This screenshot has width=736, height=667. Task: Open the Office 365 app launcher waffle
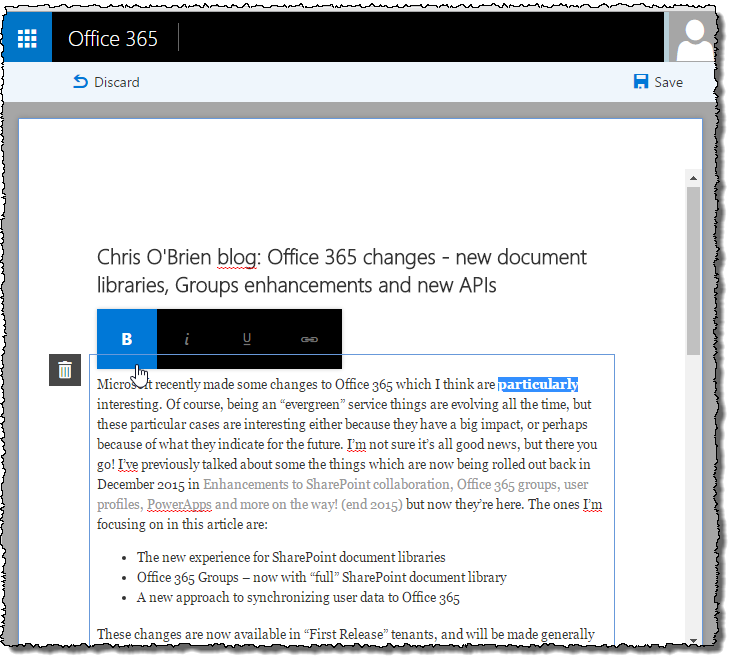(27, 38)
